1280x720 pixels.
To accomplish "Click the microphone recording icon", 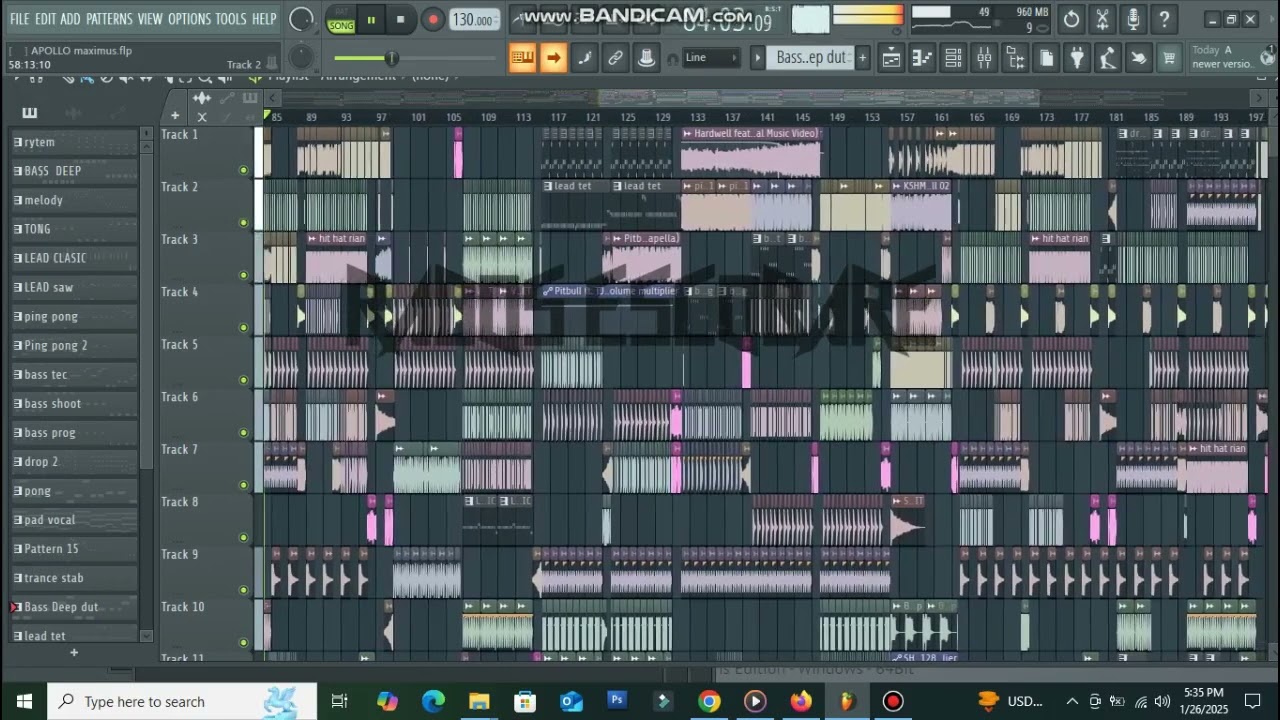I will click(x=1133, y=19).
